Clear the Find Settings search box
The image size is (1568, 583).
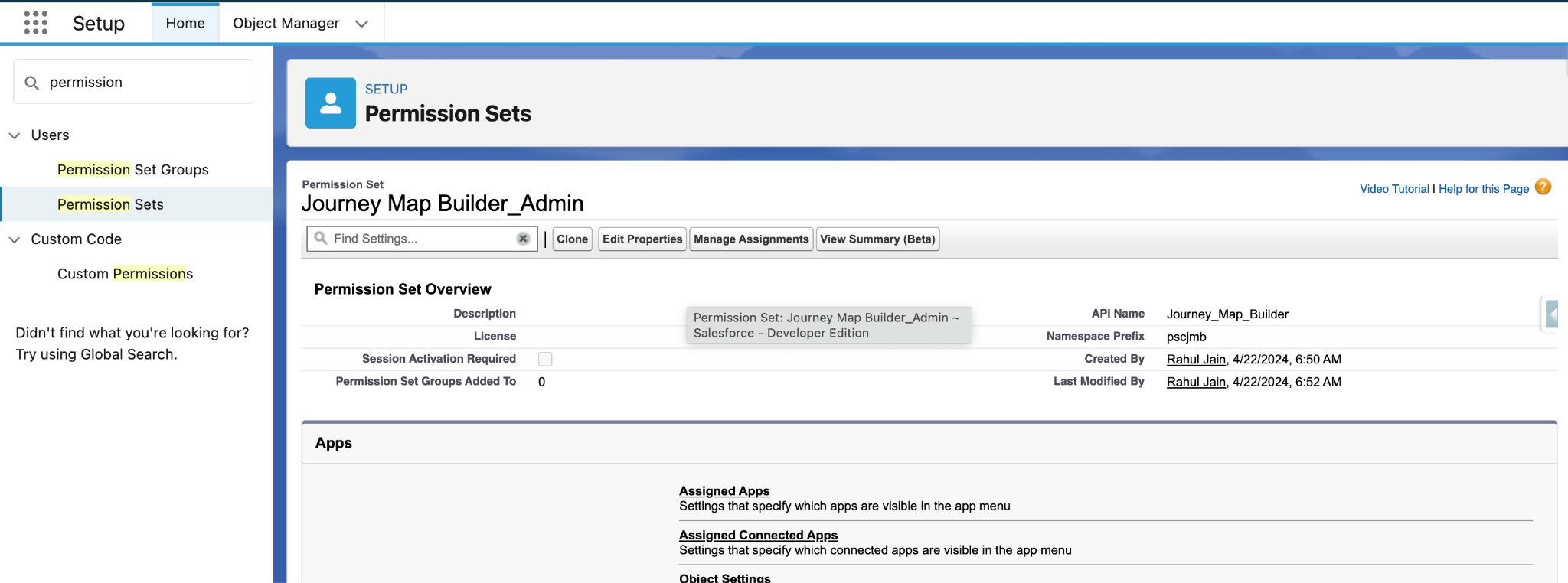tap(523, 239)
